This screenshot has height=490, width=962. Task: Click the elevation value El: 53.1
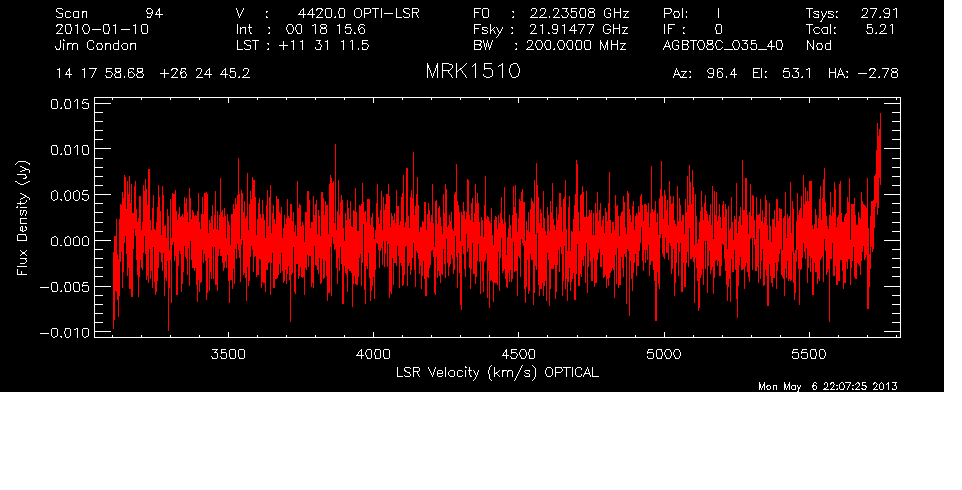point(782,74)
